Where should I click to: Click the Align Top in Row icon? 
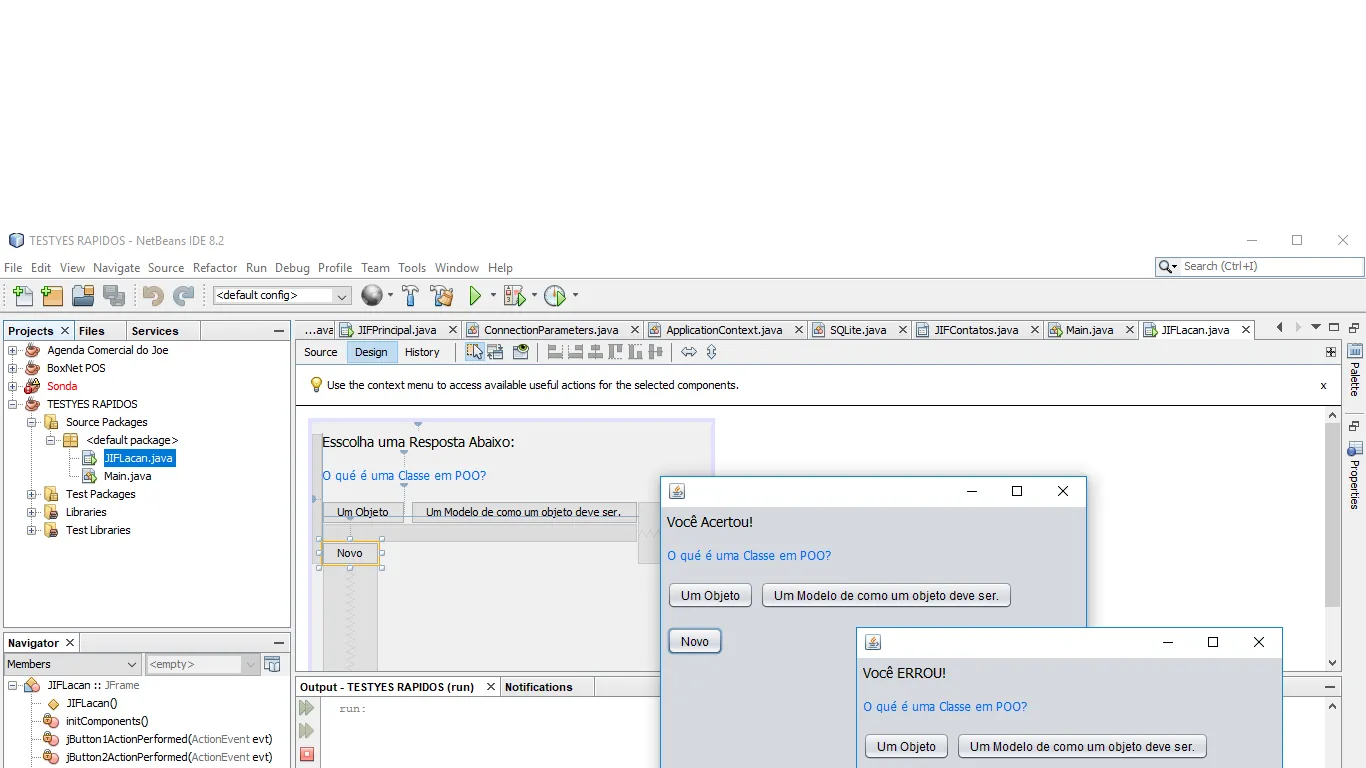[615, 352]
